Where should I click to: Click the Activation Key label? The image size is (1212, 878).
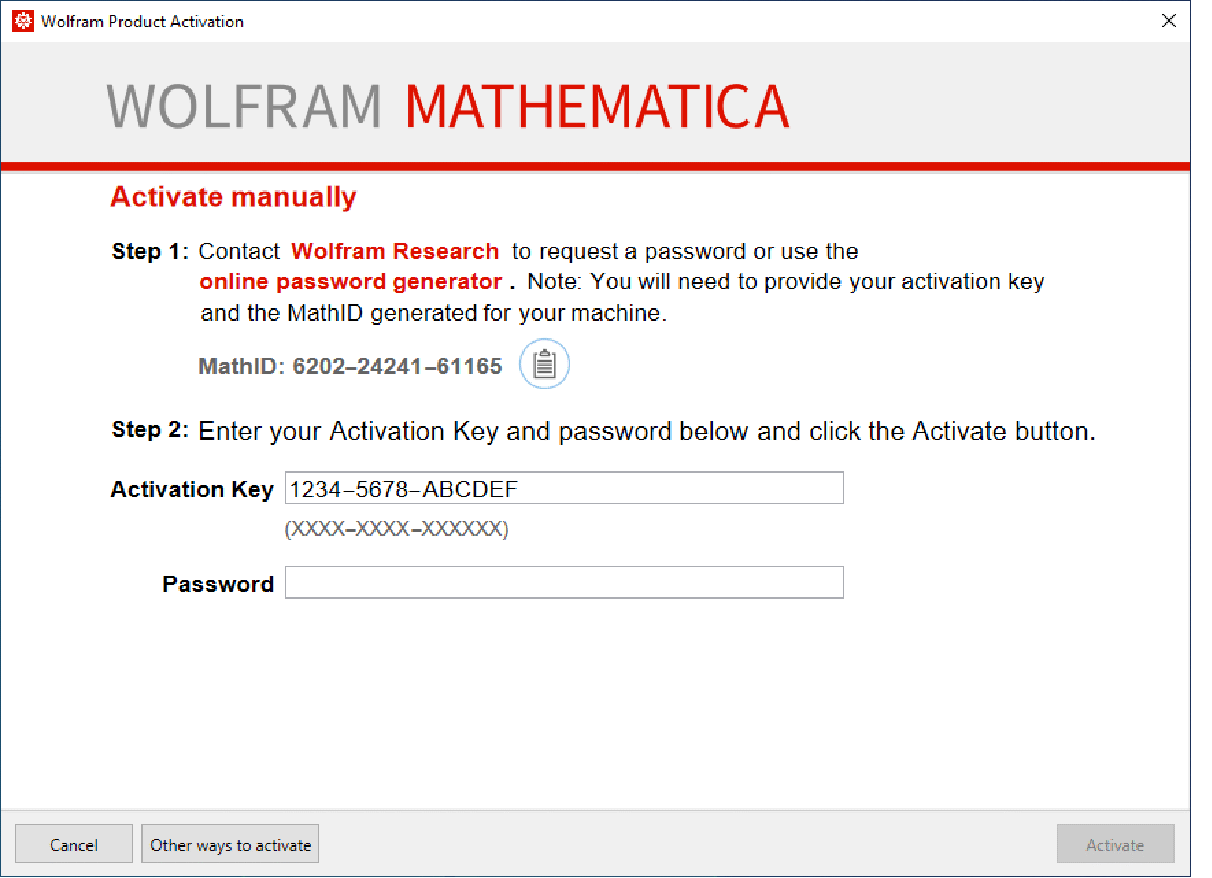(x=192, y=490)
